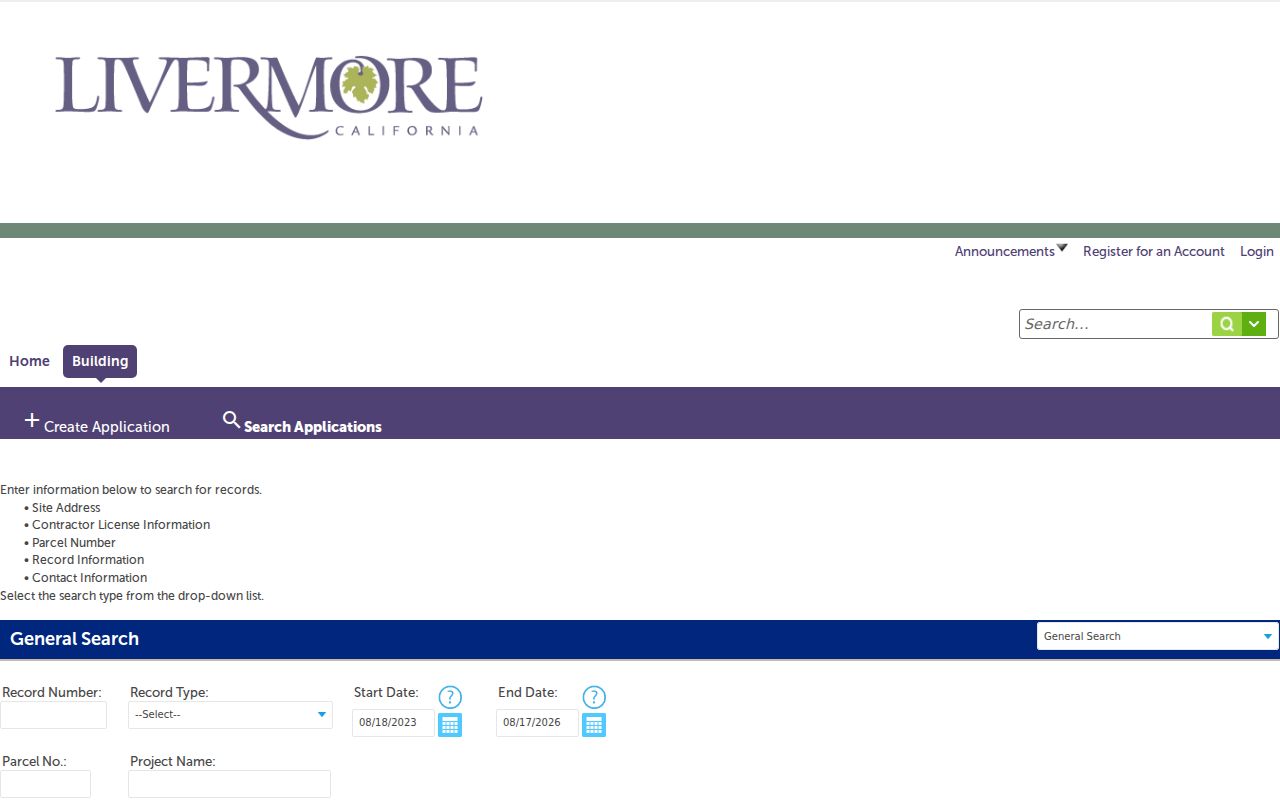Show help for Start Date

click(450, 697)
